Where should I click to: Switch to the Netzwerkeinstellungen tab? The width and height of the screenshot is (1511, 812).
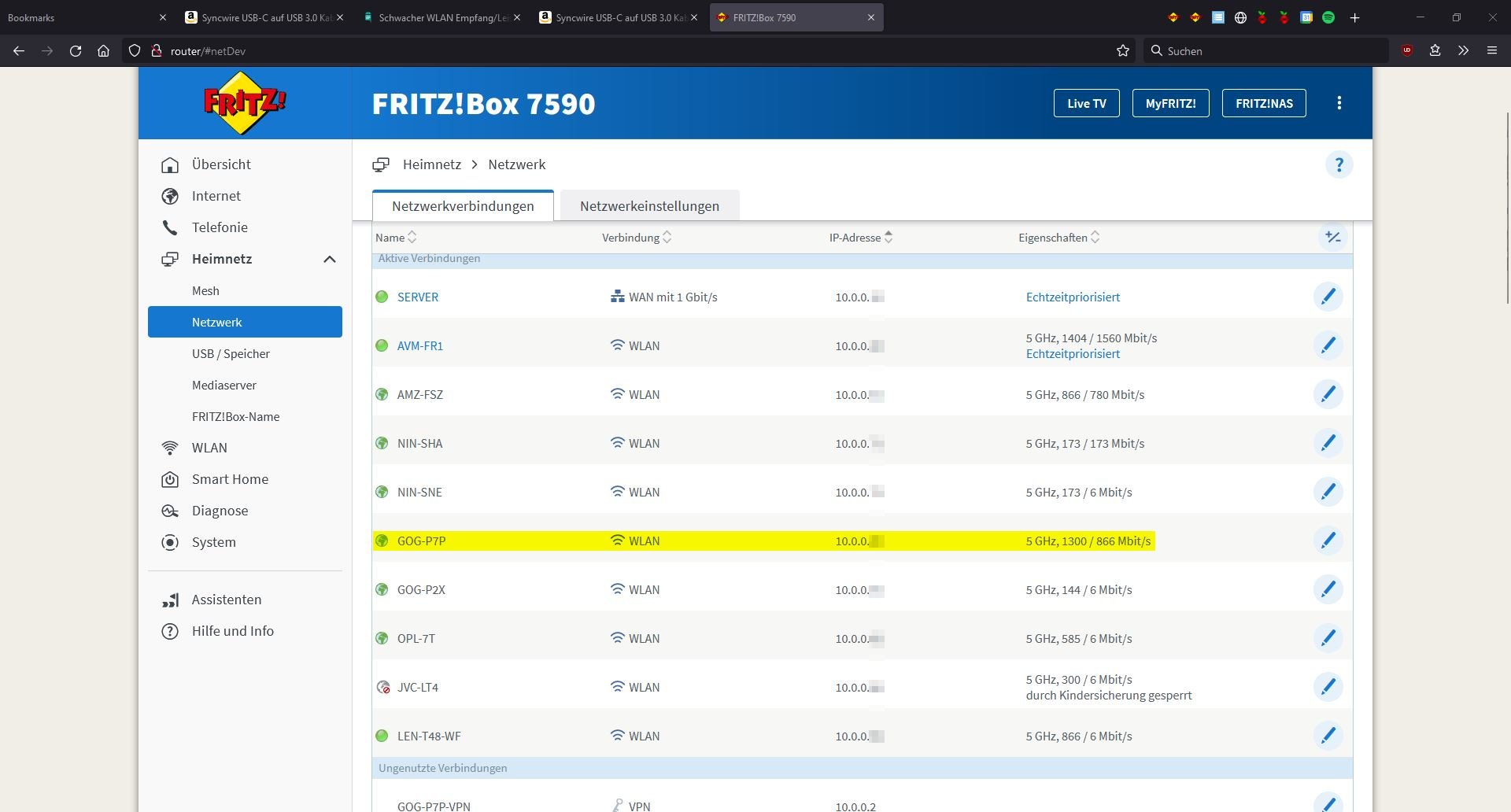[649, 206]
